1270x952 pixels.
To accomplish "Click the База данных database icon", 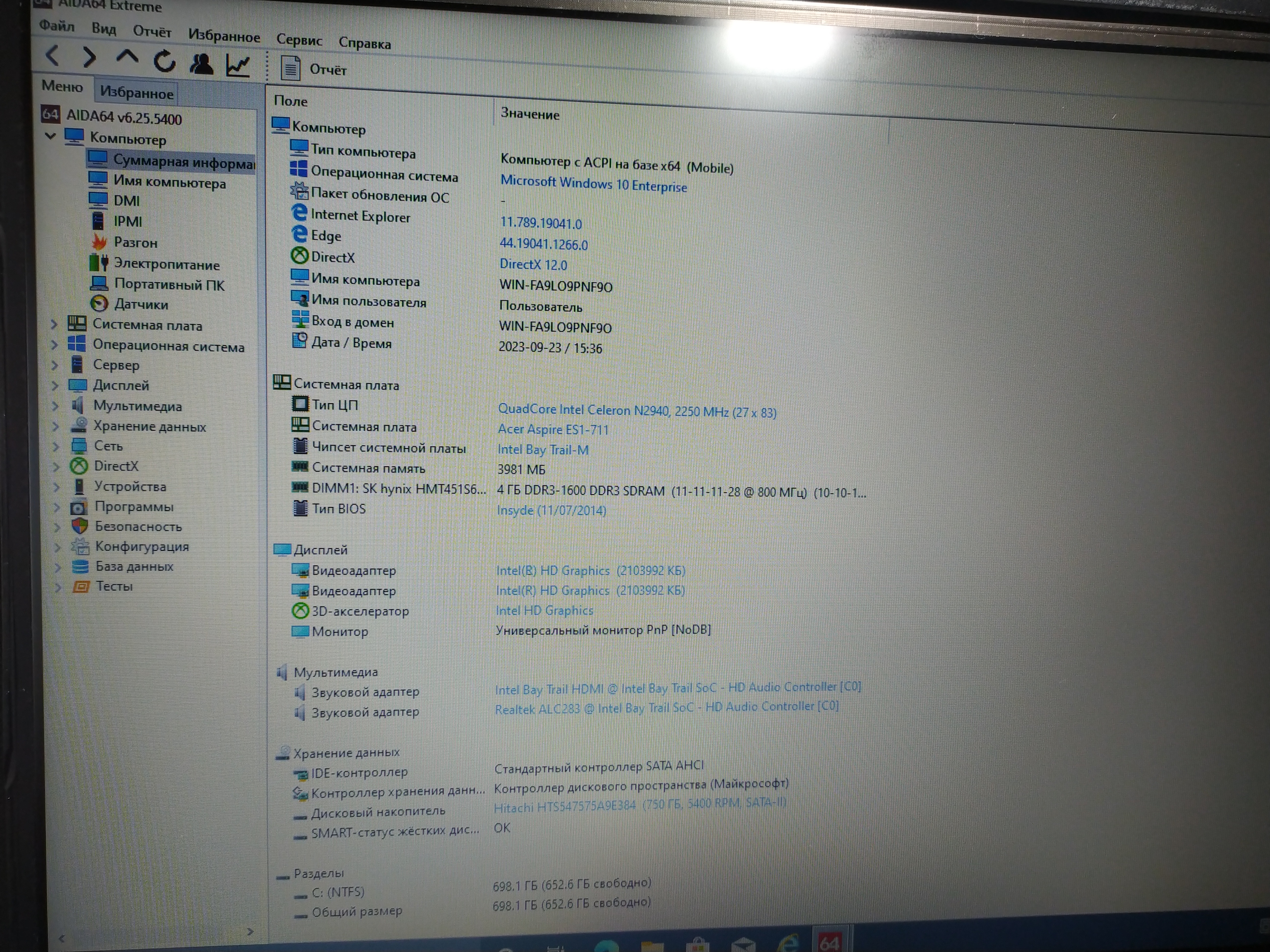I will pyautogui.click(x=80, y=567).
